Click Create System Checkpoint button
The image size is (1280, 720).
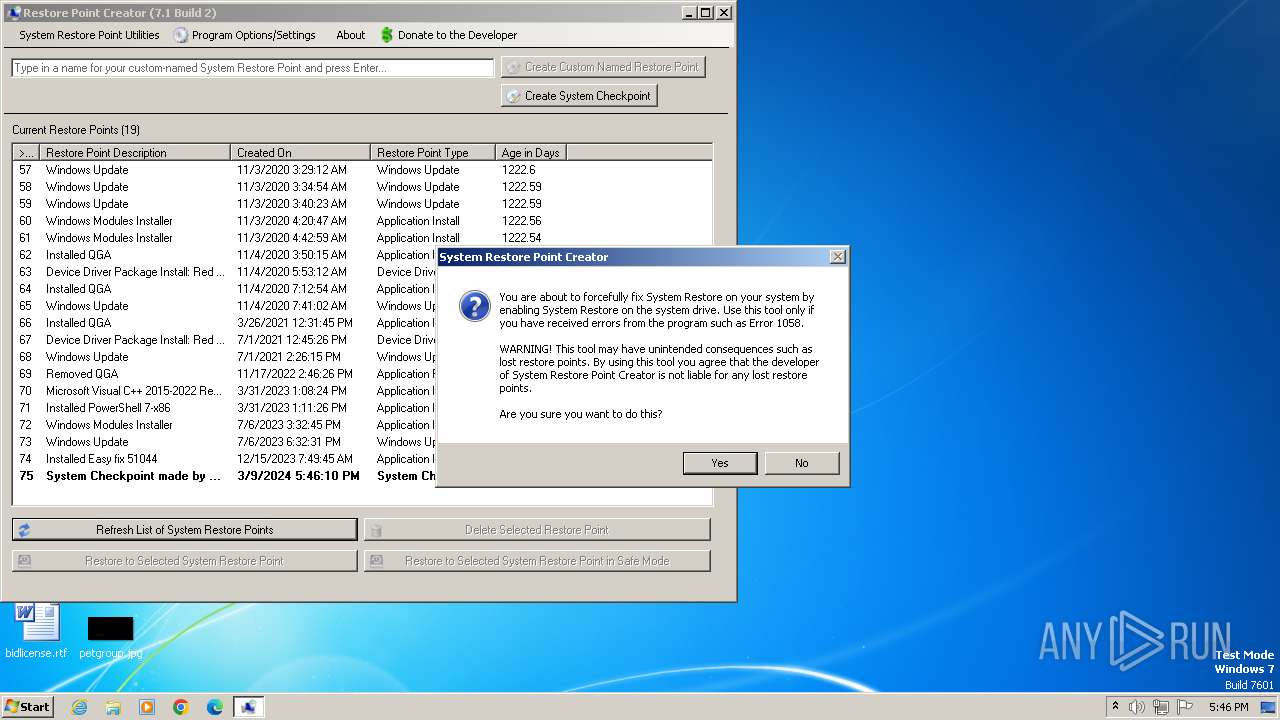coord(579,96)
